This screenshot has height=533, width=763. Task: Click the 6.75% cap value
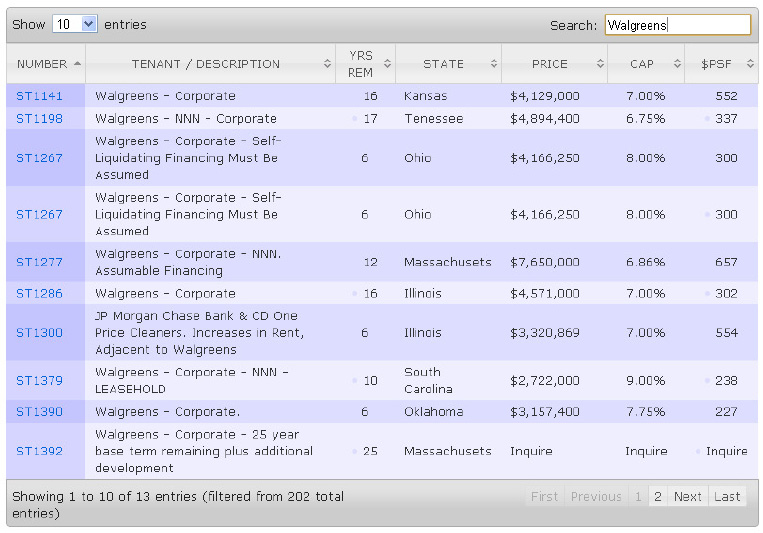tap(646, 118)
